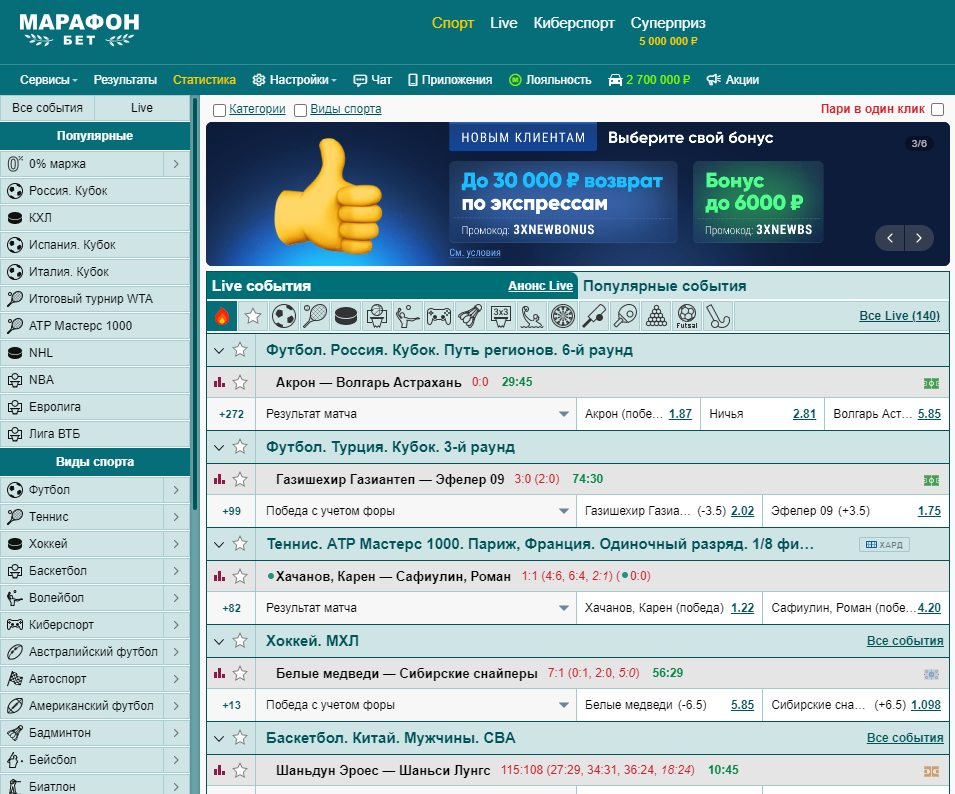Filter live events by darts board icon
Image resolution: width=955 pixels, height=794 pixels.
pos(563,316)
